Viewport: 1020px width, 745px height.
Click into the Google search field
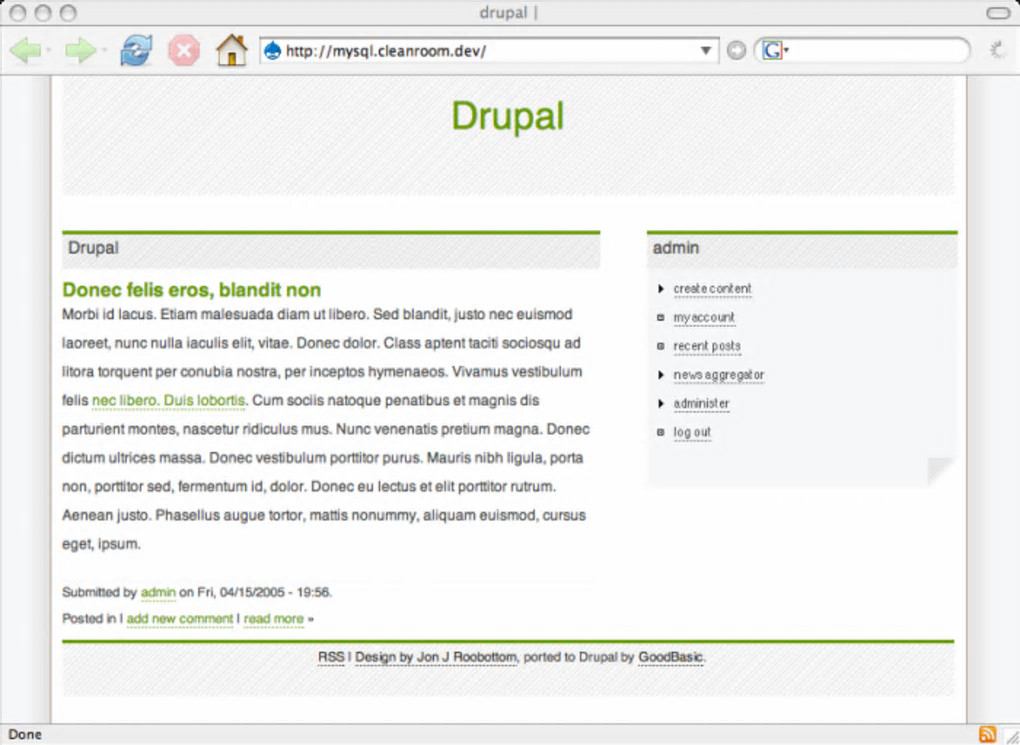click(878, 51)
